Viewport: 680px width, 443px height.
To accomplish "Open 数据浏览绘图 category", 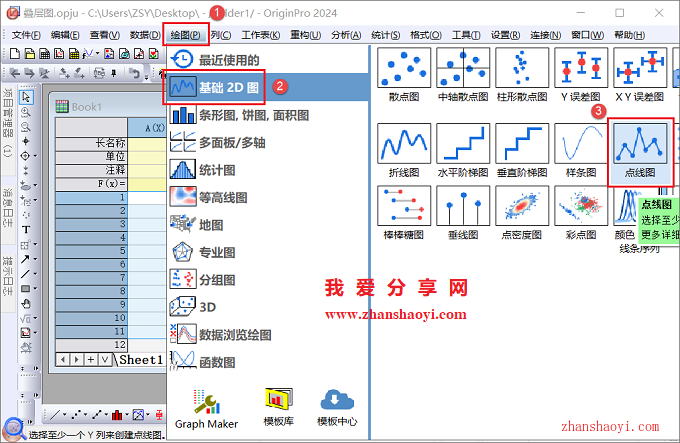I will [x=268, y=334].
